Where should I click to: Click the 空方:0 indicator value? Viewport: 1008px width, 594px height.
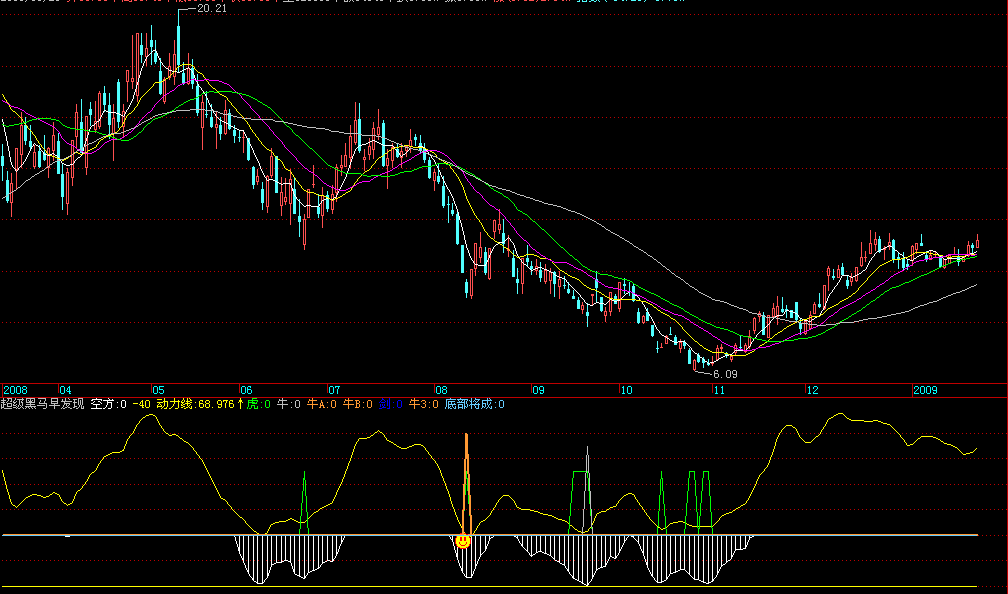pyautogui.click(x=108, y=404)
